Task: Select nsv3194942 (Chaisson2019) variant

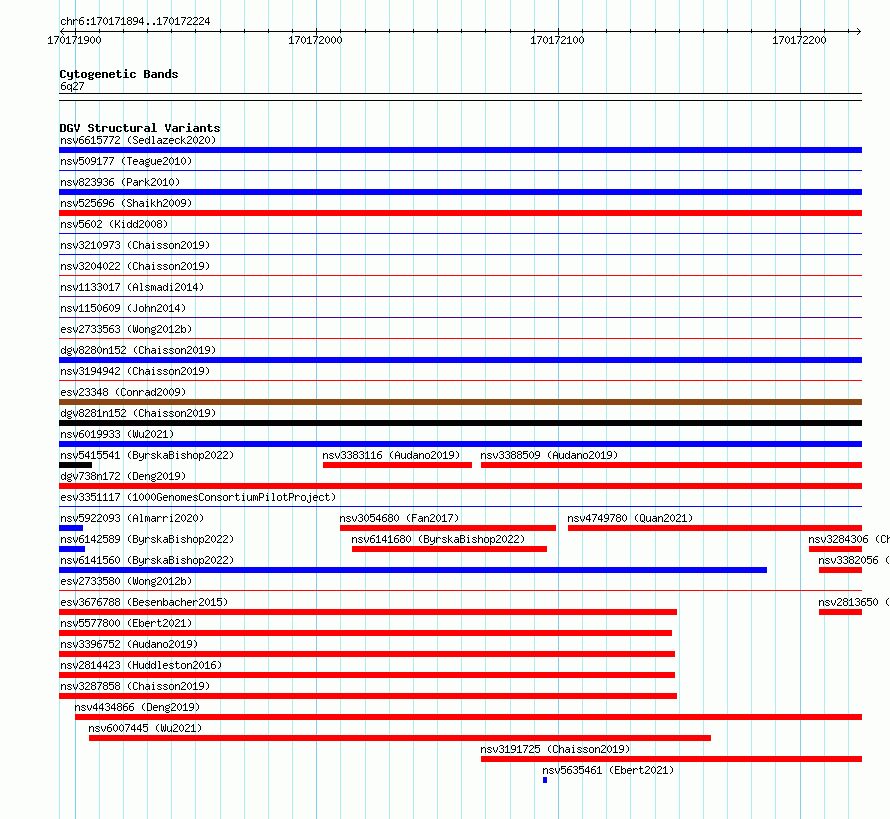Action: pos(135,371)
